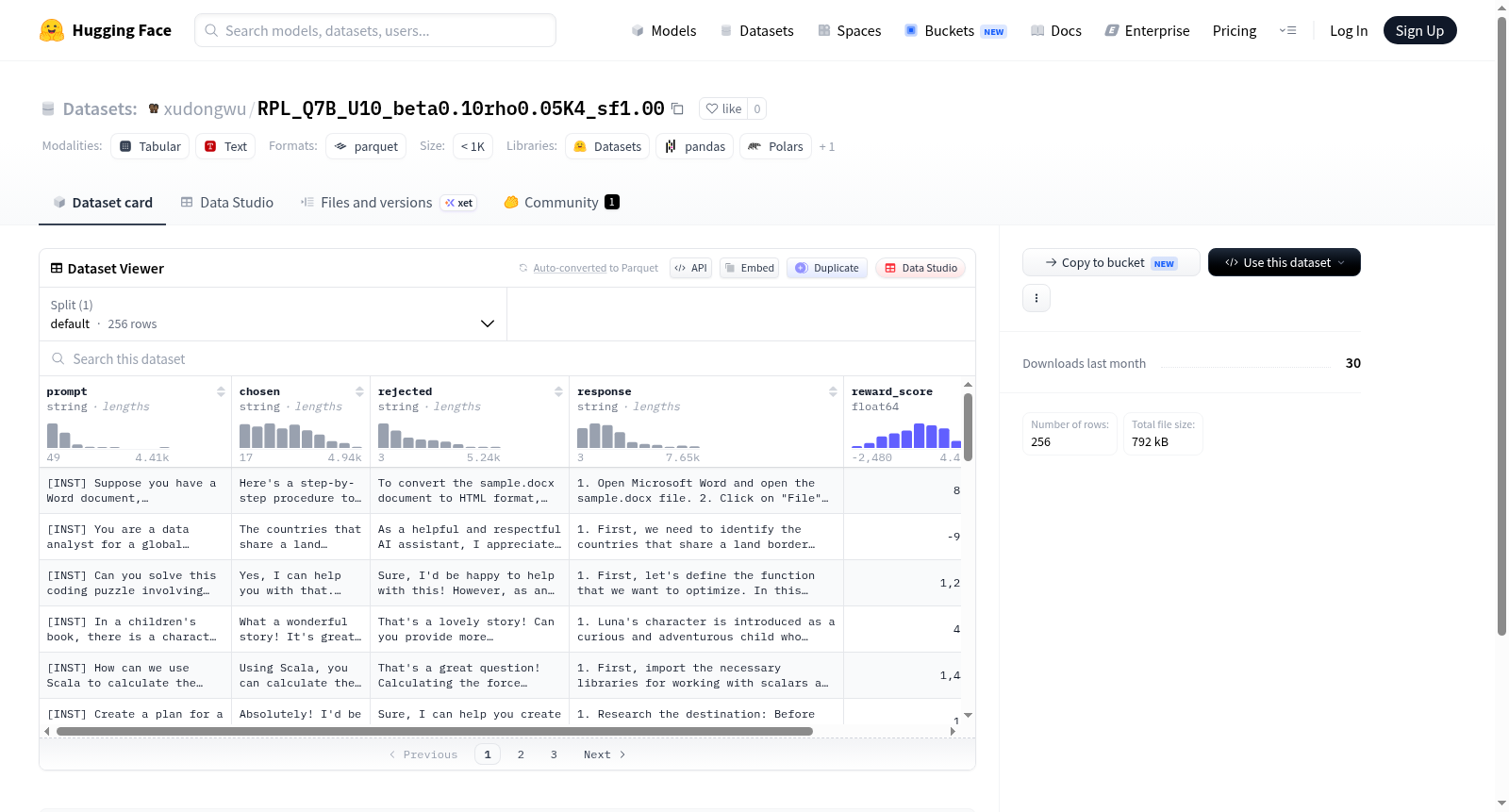Click the Duplicate button
Viewport: 1509px width, 812px height.
827,268
